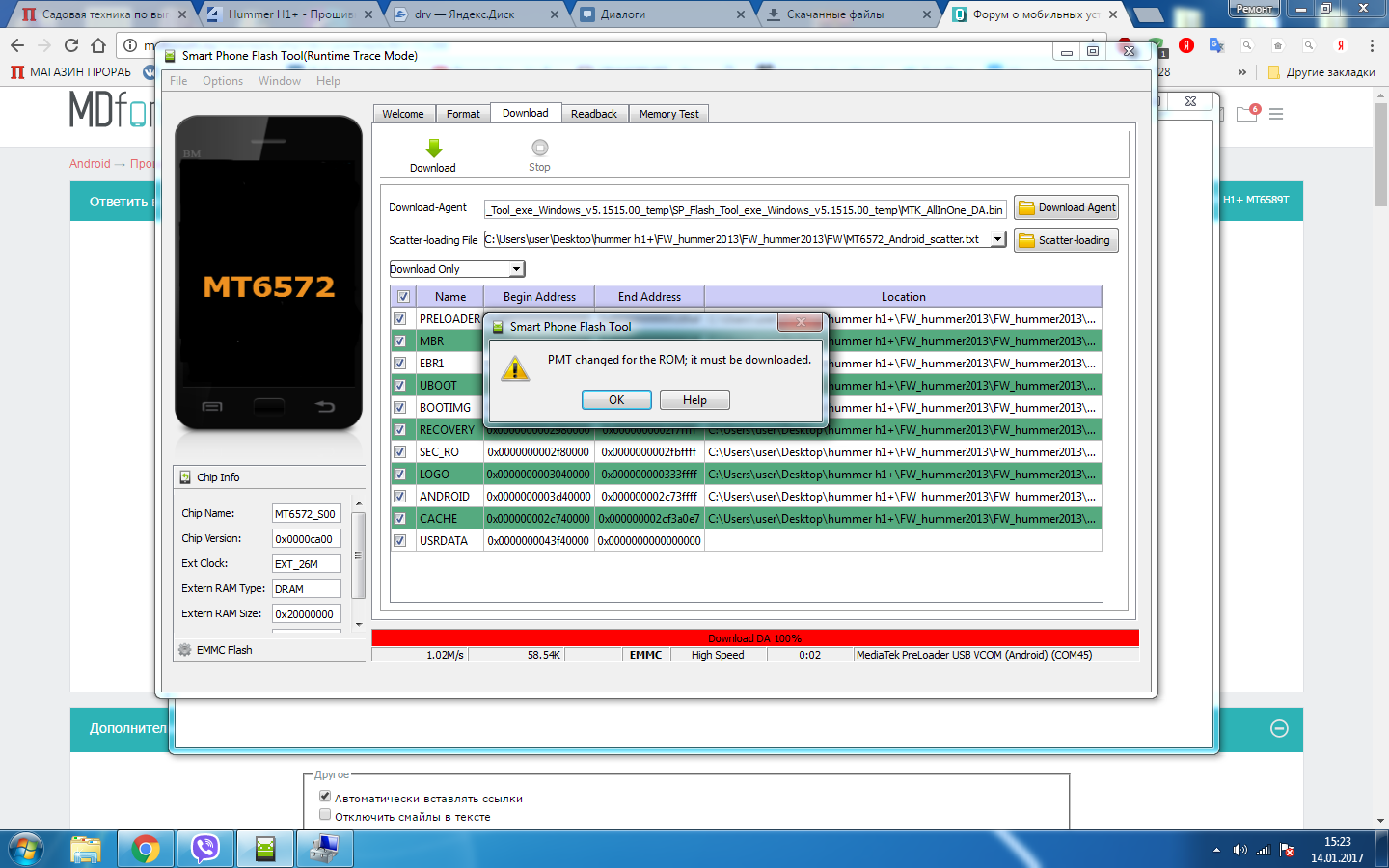
Task: Switch to the Readback tab
Action: [x=594, y=114]
